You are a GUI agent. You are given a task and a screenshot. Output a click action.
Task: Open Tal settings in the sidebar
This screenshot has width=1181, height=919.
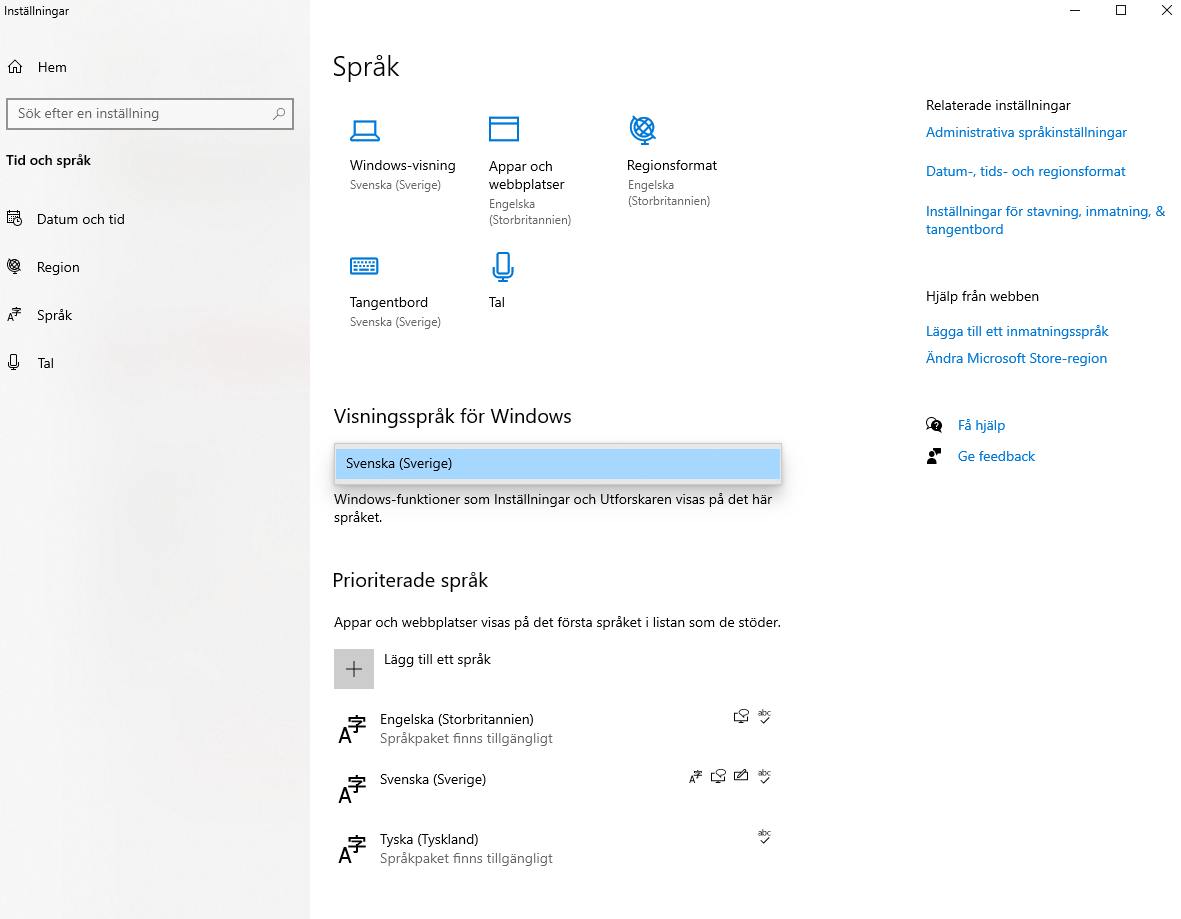pos(46,363)
